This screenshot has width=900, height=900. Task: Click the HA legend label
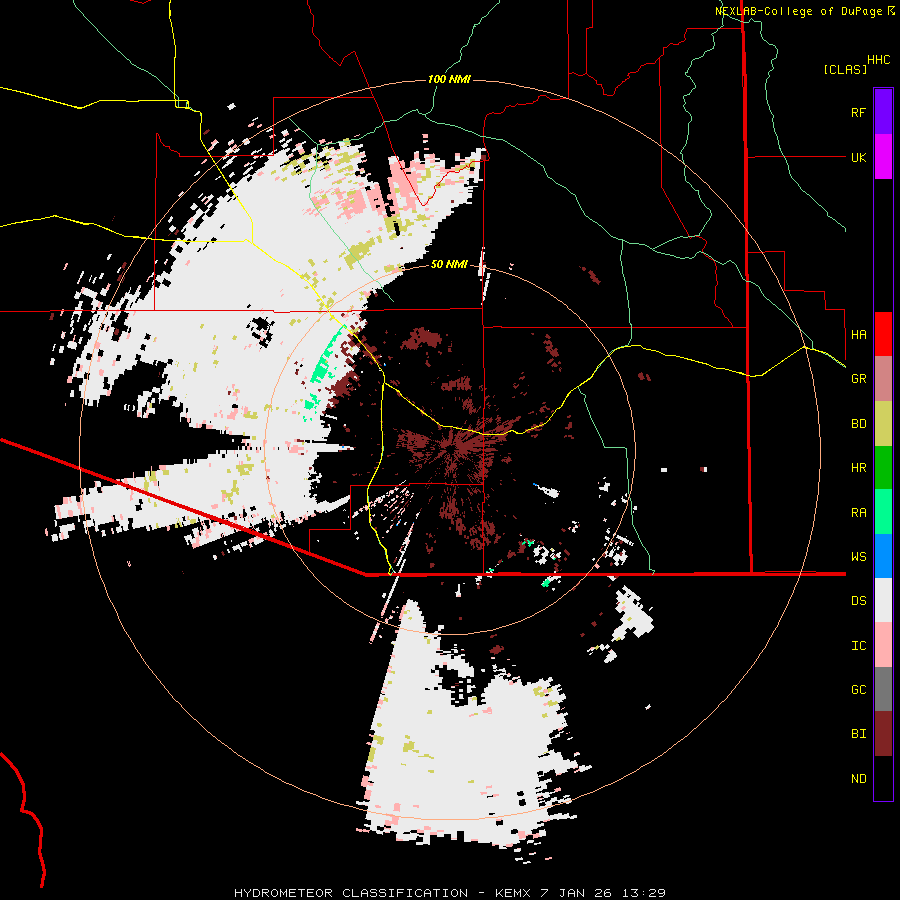pyautogui.click(x=858, y=334)
